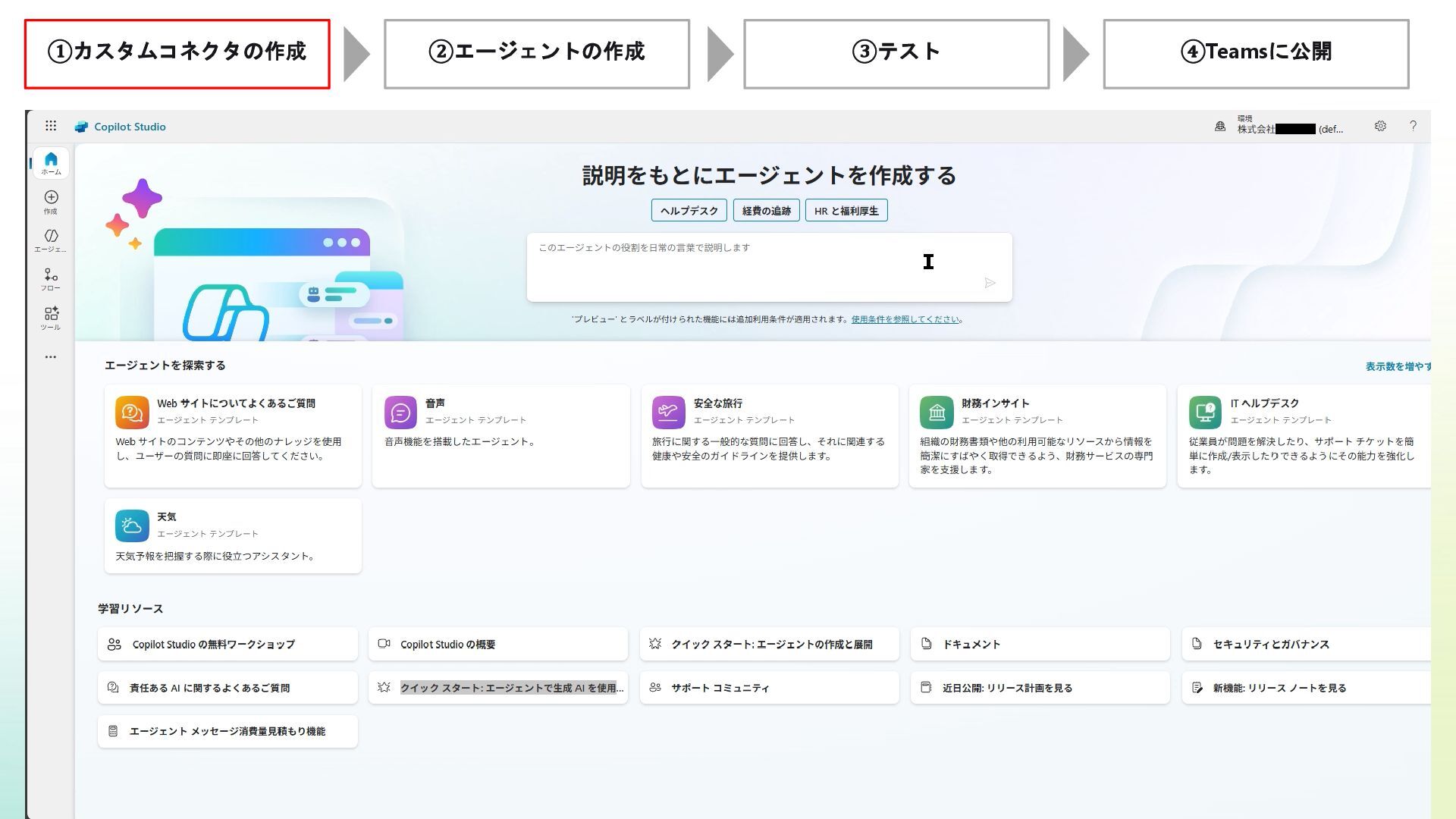Open エージェント メッセージ消費量見積もり機能
The width and height of the screenshot is (1456, 819).
tap(227, 731)
